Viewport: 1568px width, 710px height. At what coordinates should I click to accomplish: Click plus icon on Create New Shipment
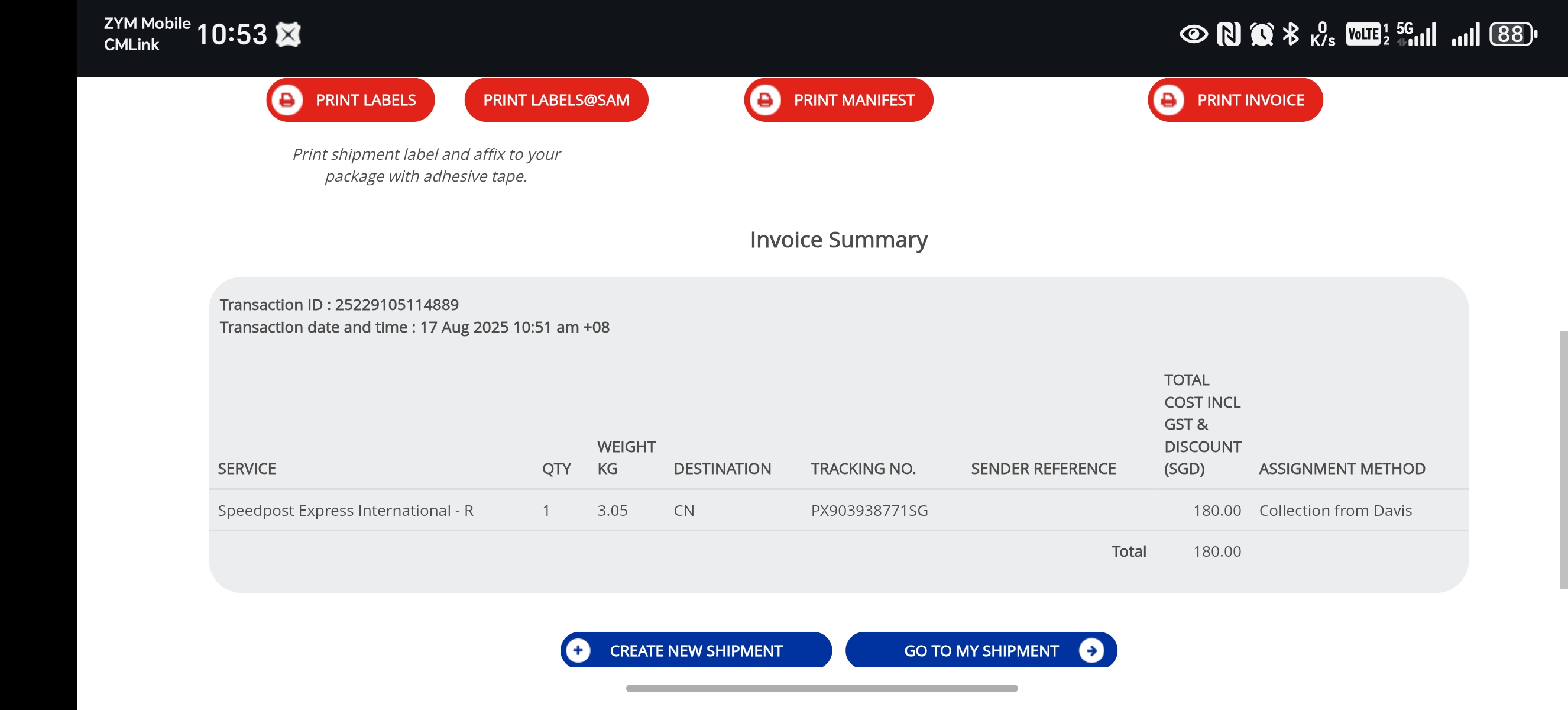[578, 650]
